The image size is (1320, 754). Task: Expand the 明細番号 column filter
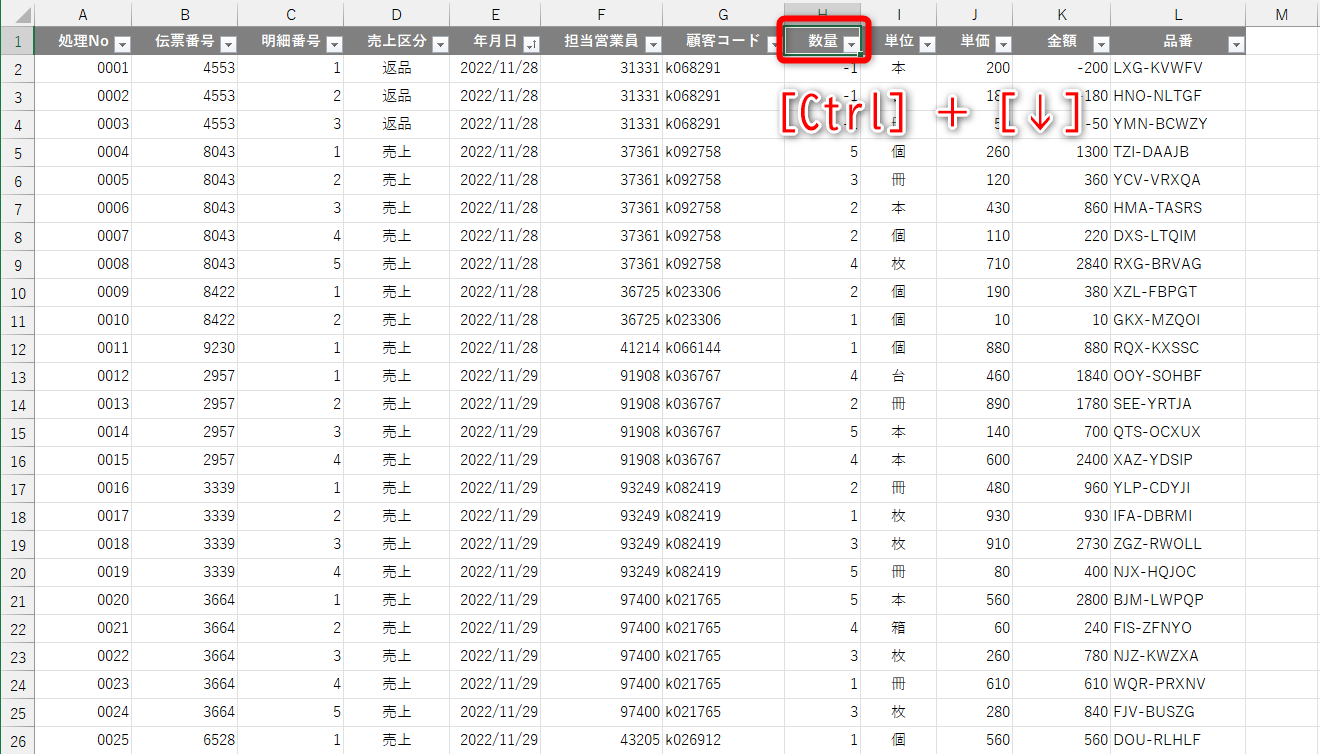(x=334, y=44)
